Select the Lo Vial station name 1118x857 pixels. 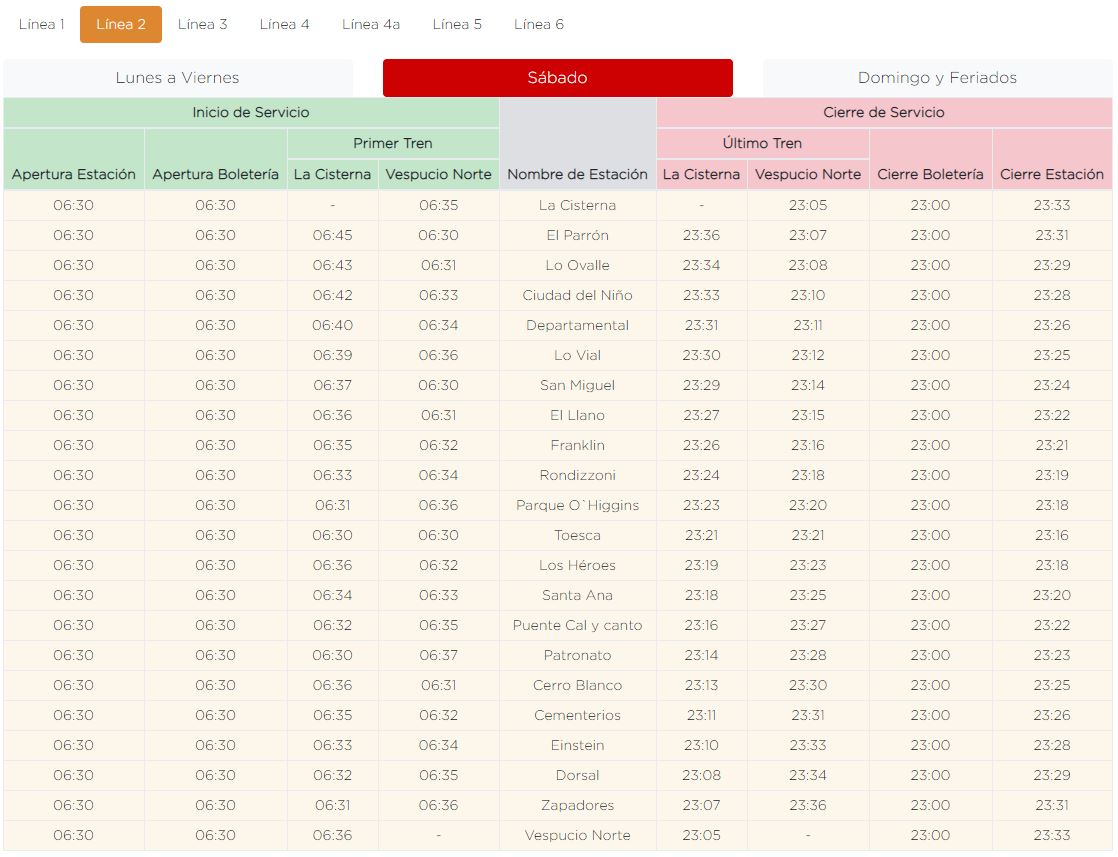(578, 355)
